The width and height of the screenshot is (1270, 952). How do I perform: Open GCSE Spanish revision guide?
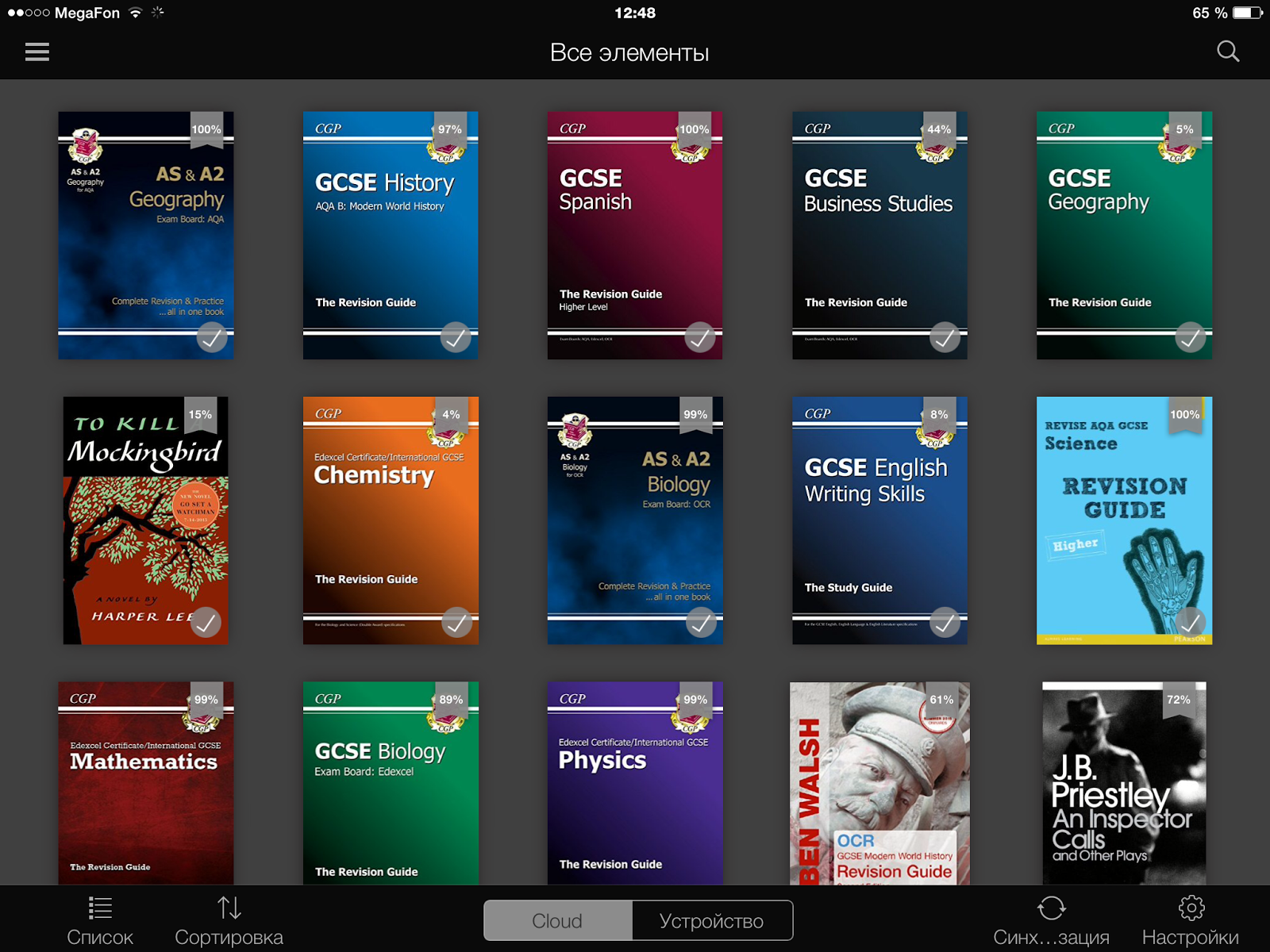pyautogui.click(x=635, y=236)
